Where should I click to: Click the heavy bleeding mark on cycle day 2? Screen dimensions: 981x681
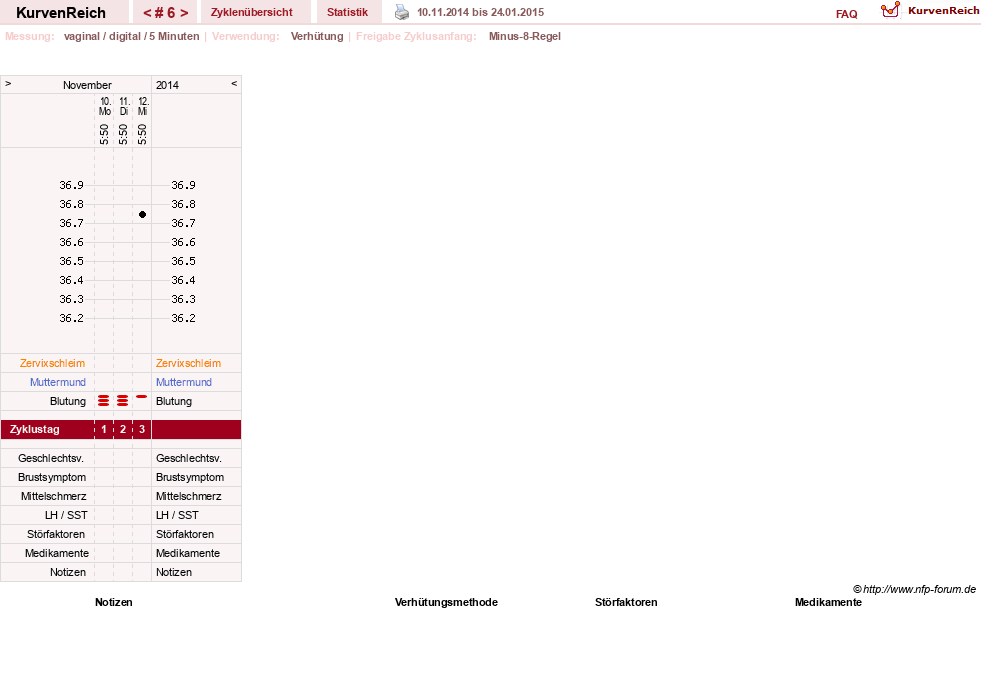coord(123,401)
